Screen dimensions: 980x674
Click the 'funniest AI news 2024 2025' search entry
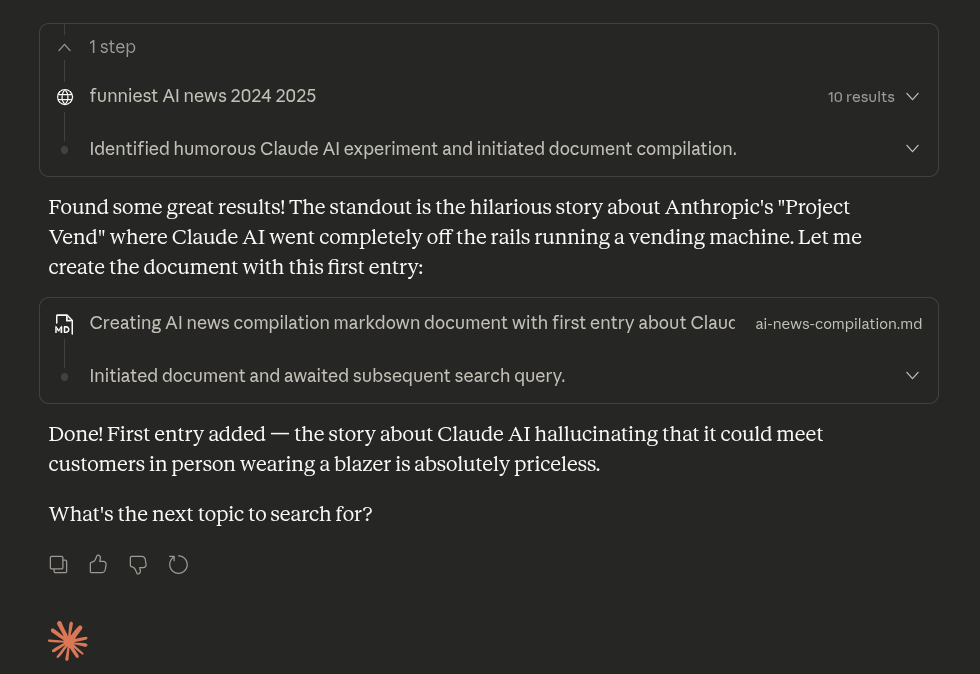click(202, 96)
